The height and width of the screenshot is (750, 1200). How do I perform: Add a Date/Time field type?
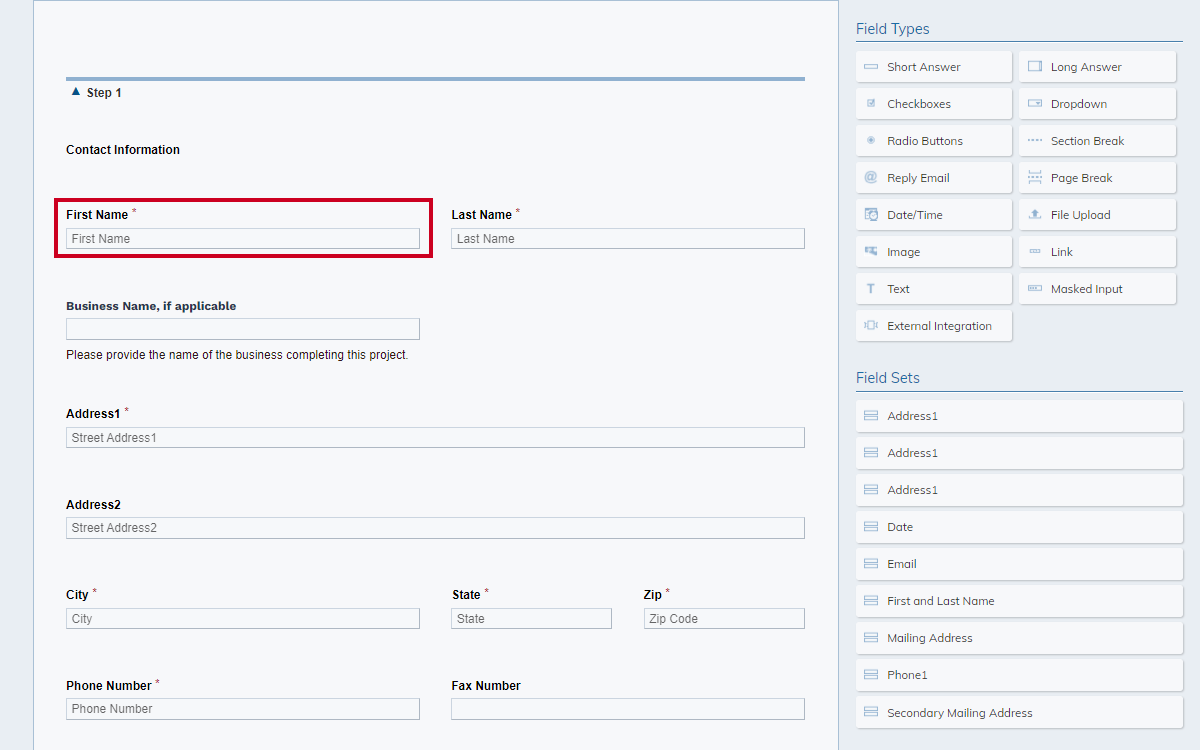point(934,215)
